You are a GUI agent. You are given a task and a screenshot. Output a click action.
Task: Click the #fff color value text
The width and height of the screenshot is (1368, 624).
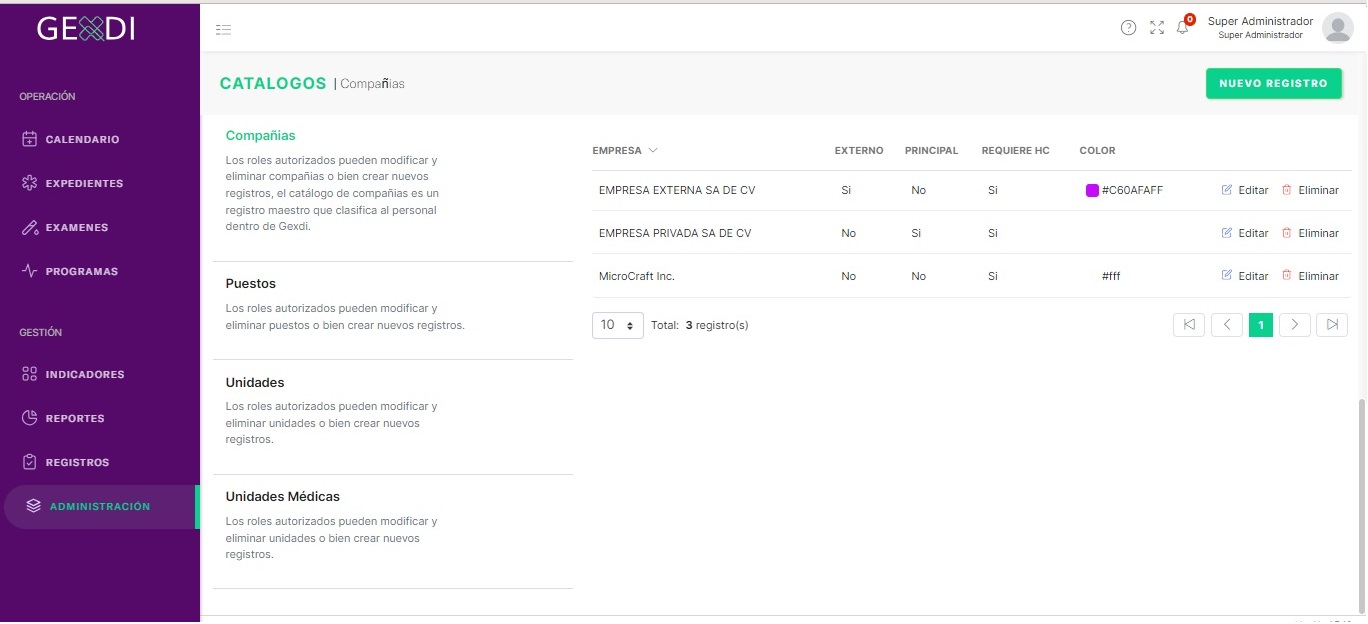1111,276
